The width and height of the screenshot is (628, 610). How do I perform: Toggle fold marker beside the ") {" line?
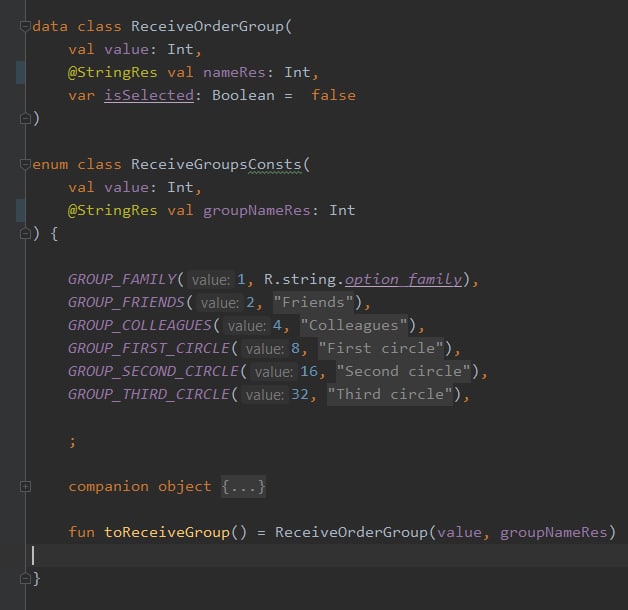click(x=25, y=234)
